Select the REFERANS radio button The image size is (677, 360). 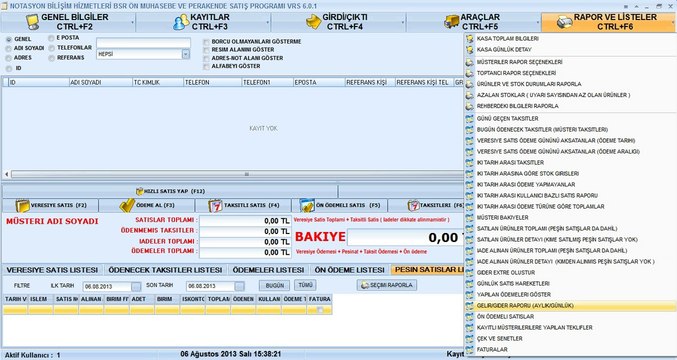[x=51, y=58]
